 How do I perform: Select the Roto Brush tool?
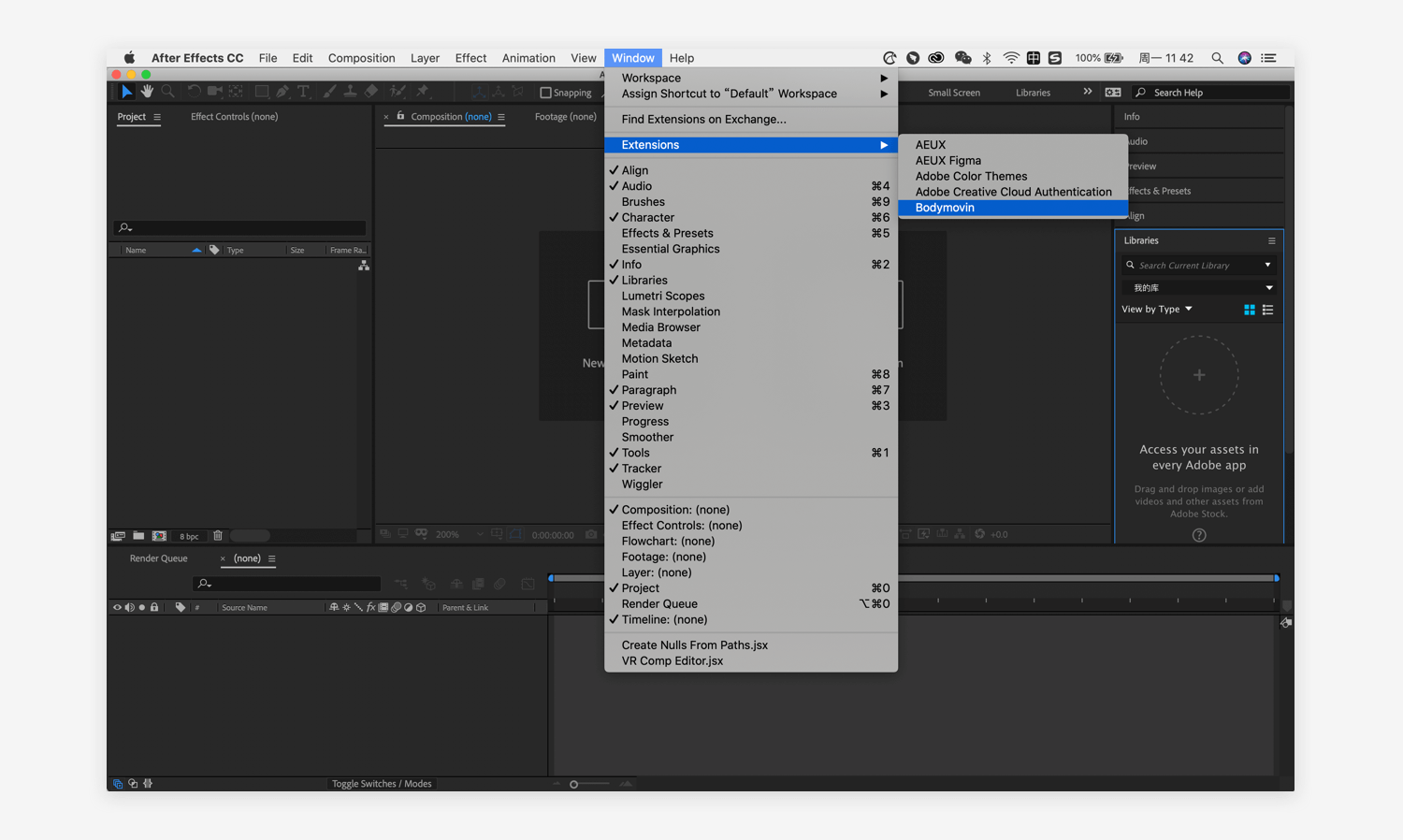[x=398, y=92]
